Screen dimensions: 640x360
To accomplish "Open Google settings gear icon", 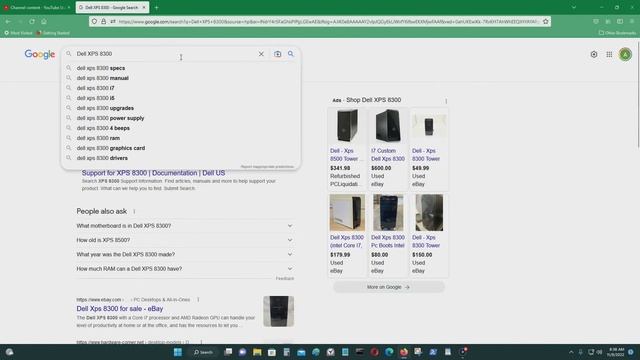I will click(x=594, y=54).
